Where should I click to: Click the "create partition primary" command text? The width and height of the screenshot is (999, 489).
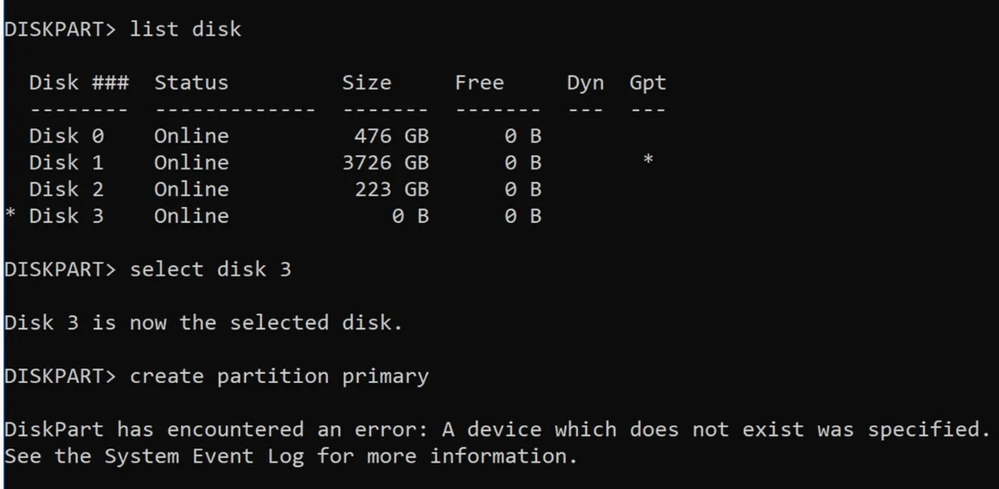(280, 377)
